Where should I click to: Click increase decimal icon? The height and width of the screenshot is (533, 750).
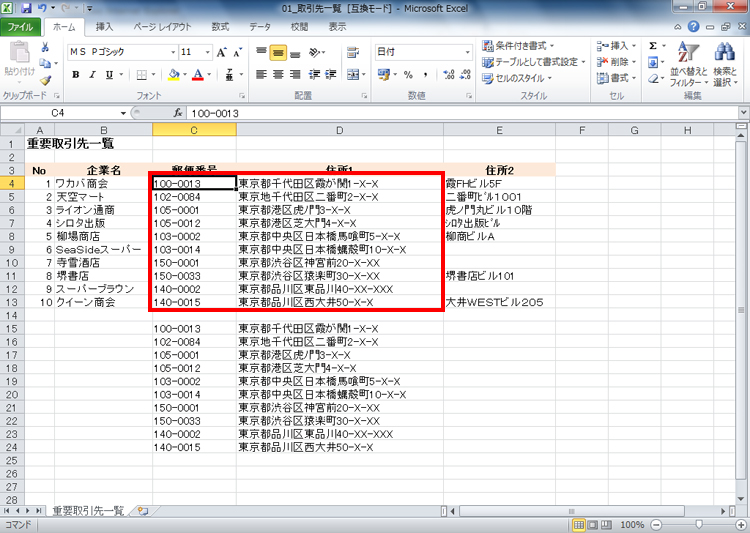449,75
